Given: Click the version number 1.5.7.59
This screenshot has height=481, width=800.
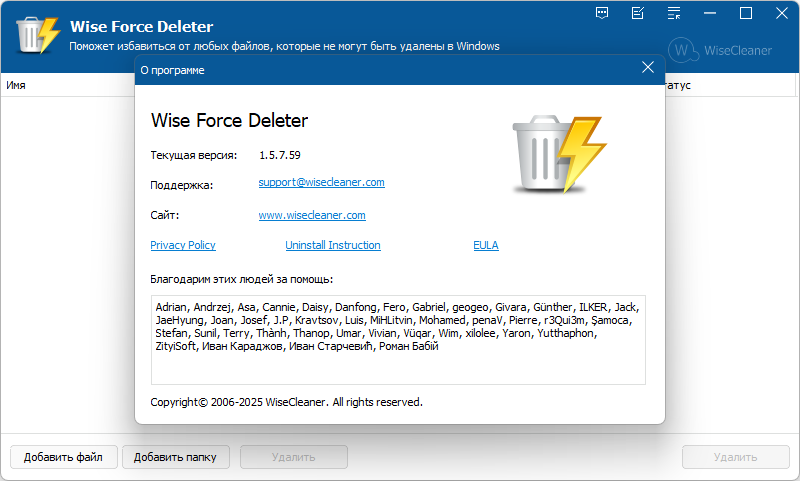Looking at the screenshot, I should (x=280, y=155).
